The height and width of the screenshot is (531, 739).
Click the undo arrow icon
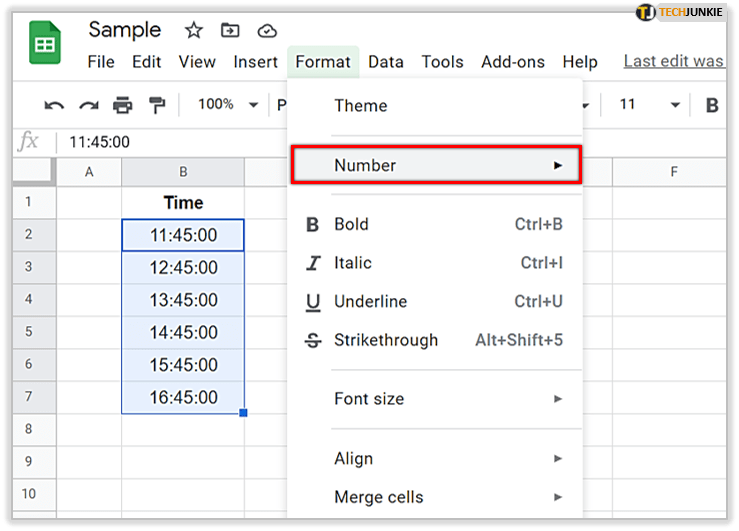click(55, 105)
